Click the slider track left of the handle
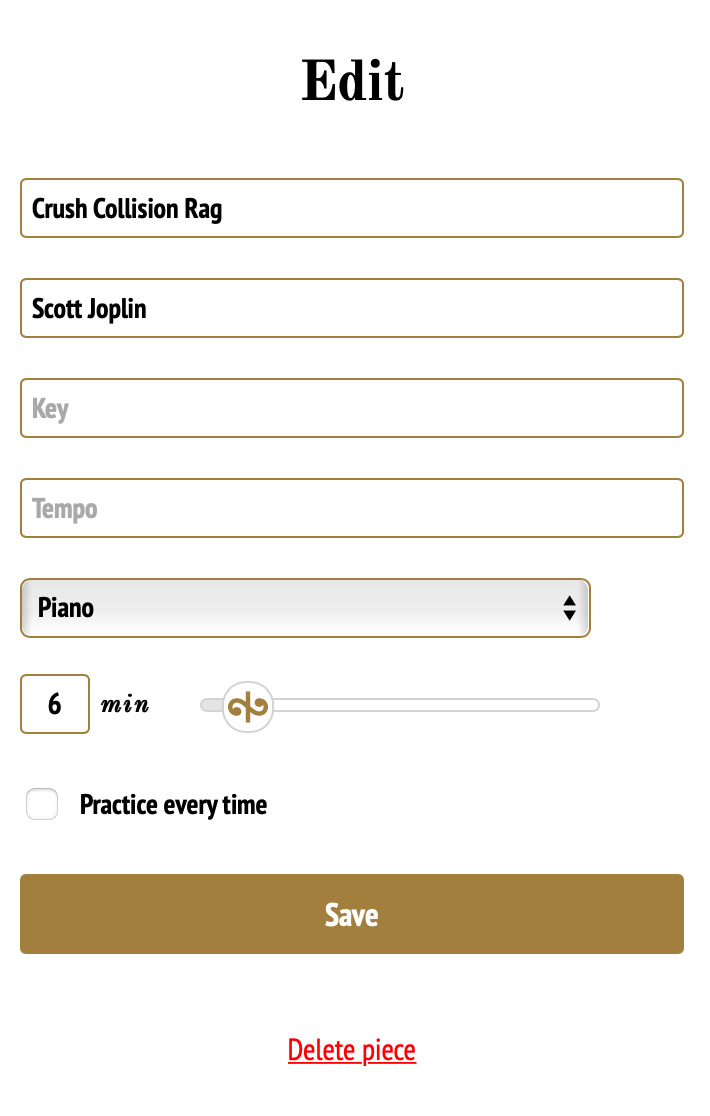 click(210, 706)
